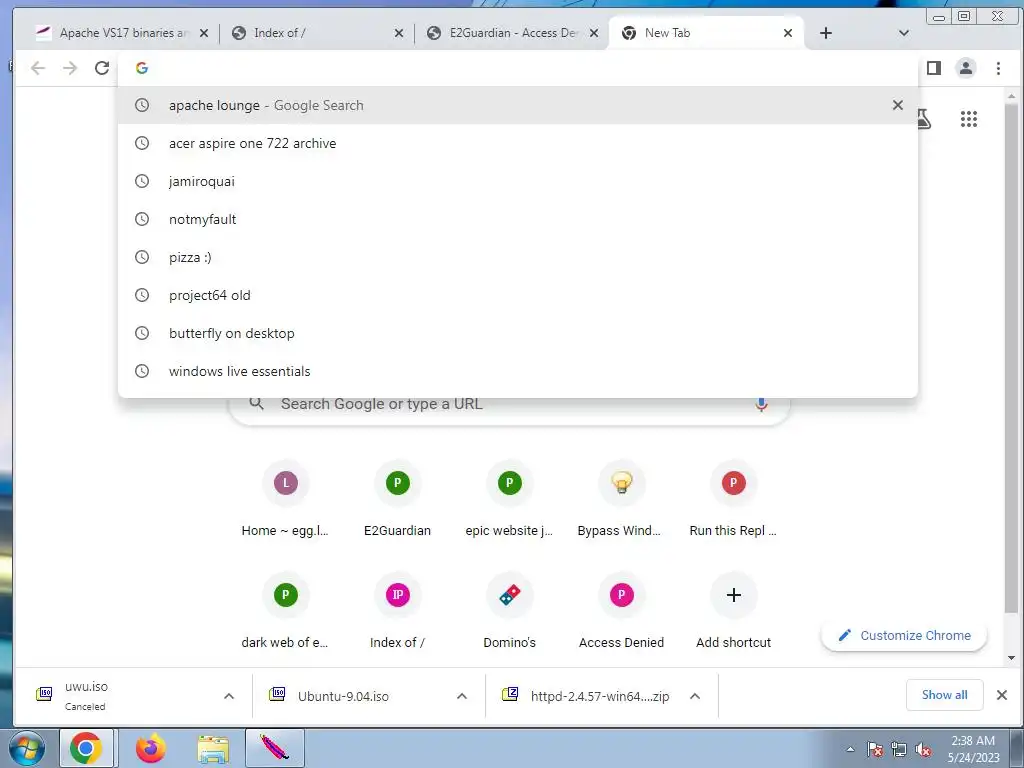Reload the page with the refresh icon
1024x768 pixels.
pos(102,68)
